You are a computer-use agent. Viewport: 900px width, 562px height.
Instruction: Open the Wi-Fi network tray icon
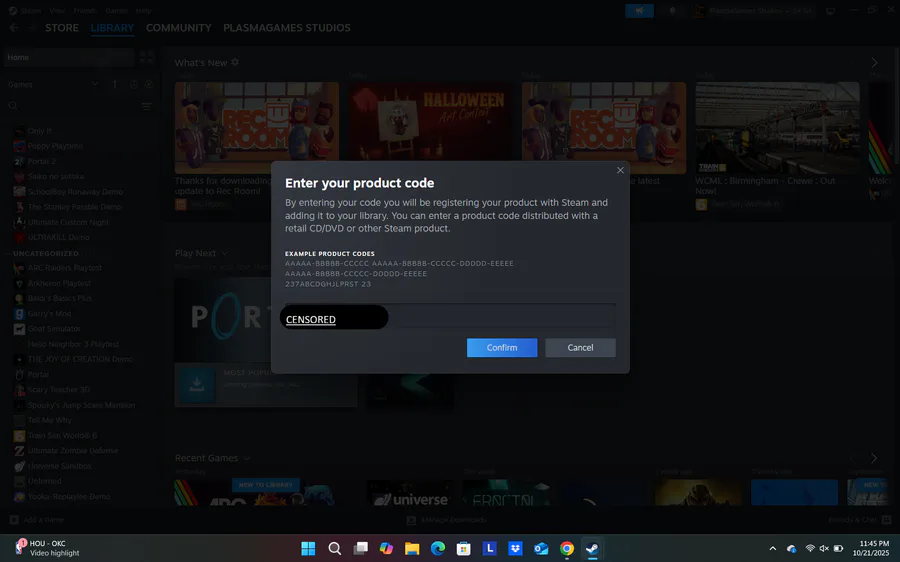810,549
